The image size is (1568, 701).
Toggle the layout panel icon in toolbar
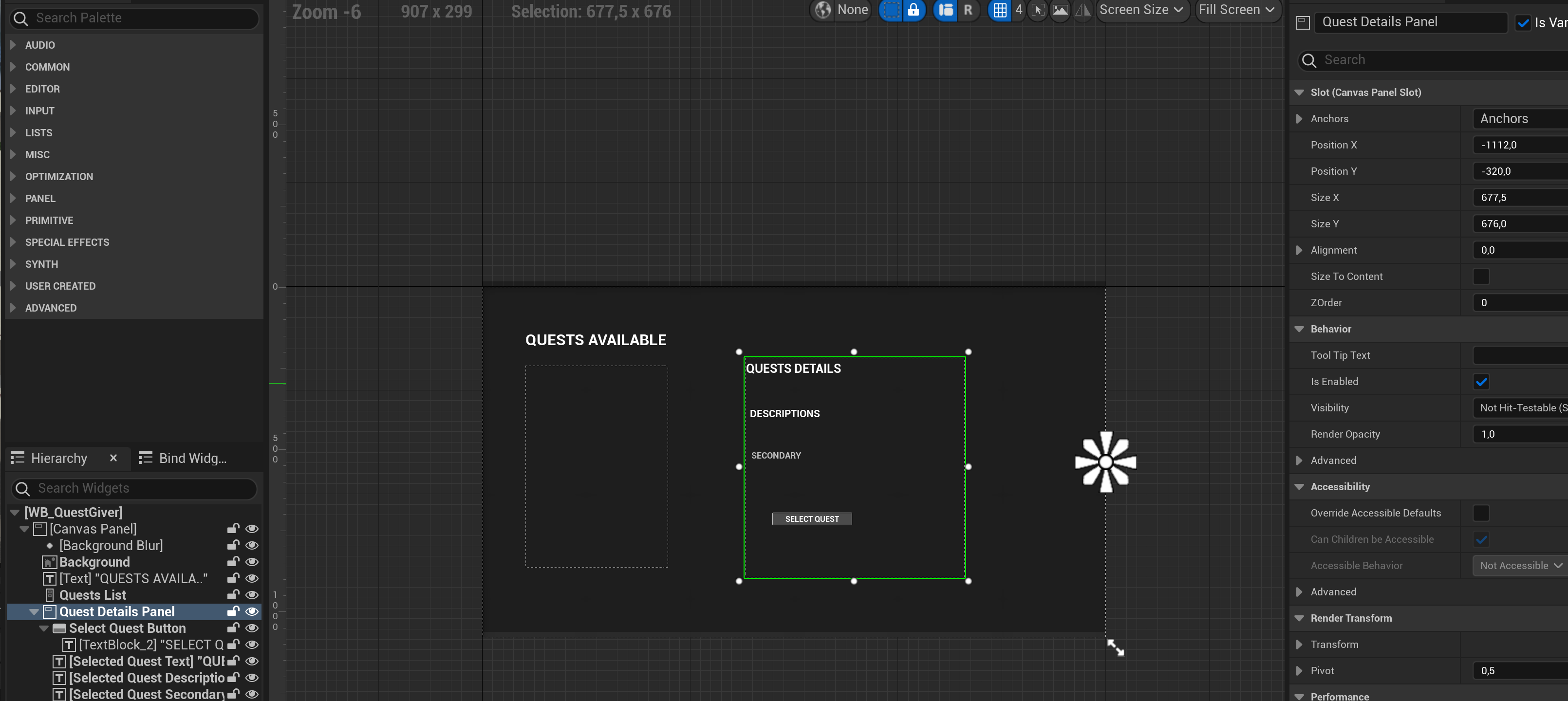click(945, 10)
